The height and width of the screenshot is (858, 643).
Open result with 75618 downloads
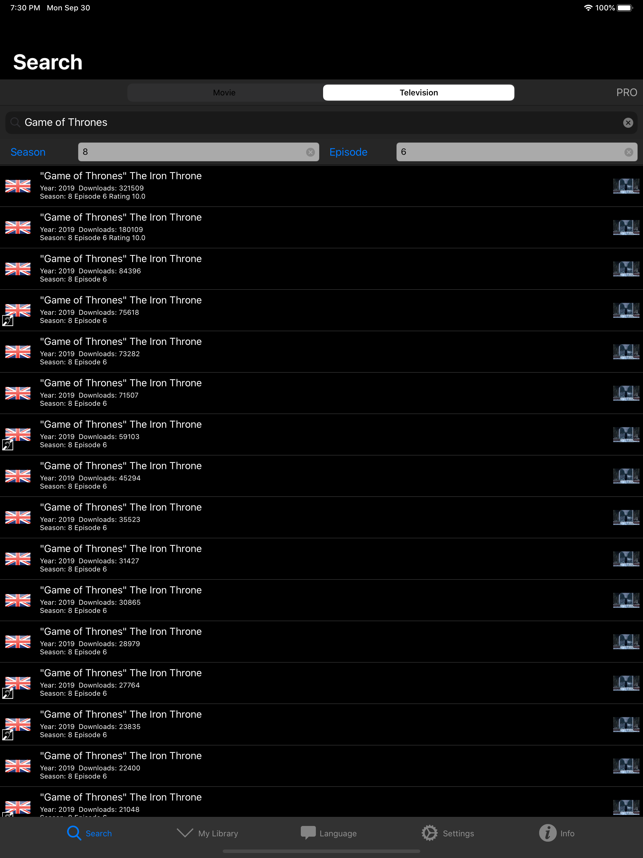tap(321, 310)
